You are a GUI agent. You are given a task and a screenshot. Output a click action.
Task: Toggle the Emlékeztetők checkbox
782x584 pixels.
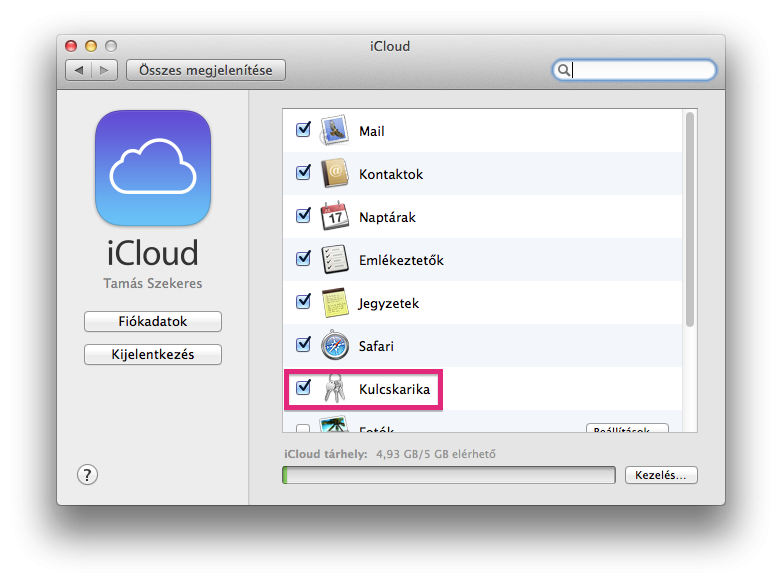tap(303, 258)
